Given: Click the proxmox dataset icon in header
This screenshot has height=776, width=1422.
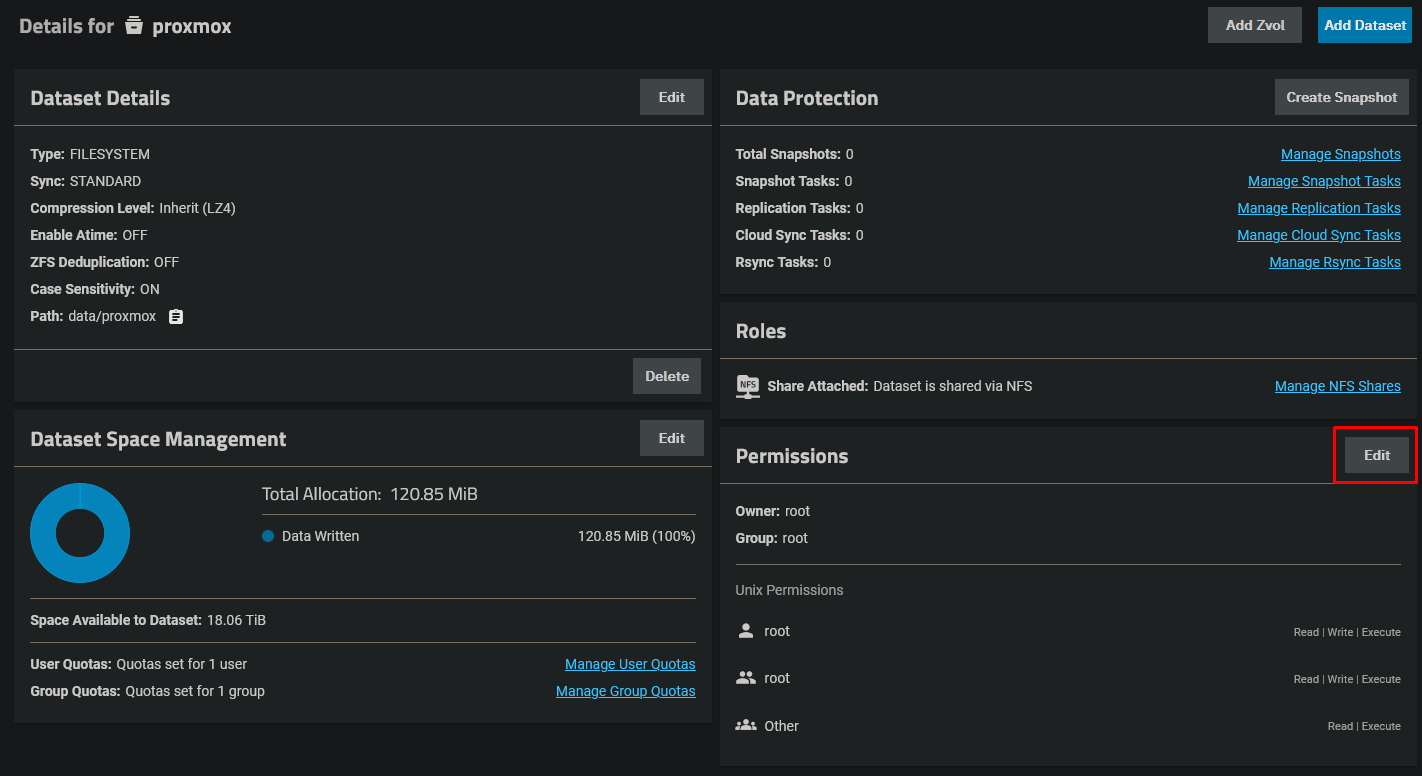Looking at the screenshot, I should (134, 26).
